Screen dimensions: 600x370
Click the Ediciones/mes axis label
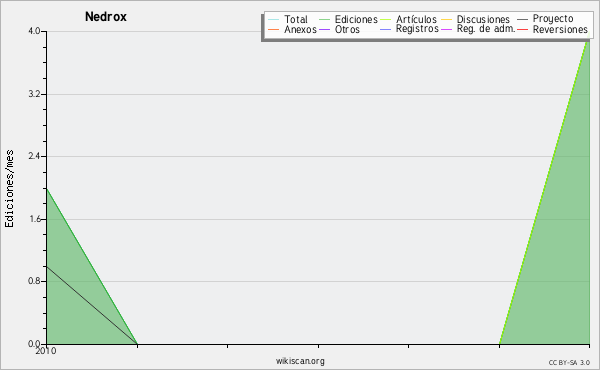click(x=9, y=189)
